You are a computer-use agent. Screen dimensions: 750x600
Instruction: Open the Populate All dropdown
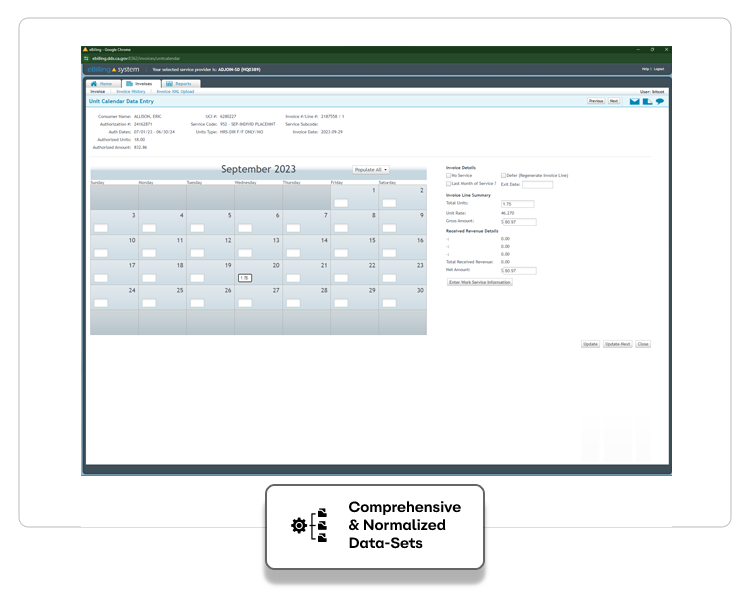pos(371,170)
